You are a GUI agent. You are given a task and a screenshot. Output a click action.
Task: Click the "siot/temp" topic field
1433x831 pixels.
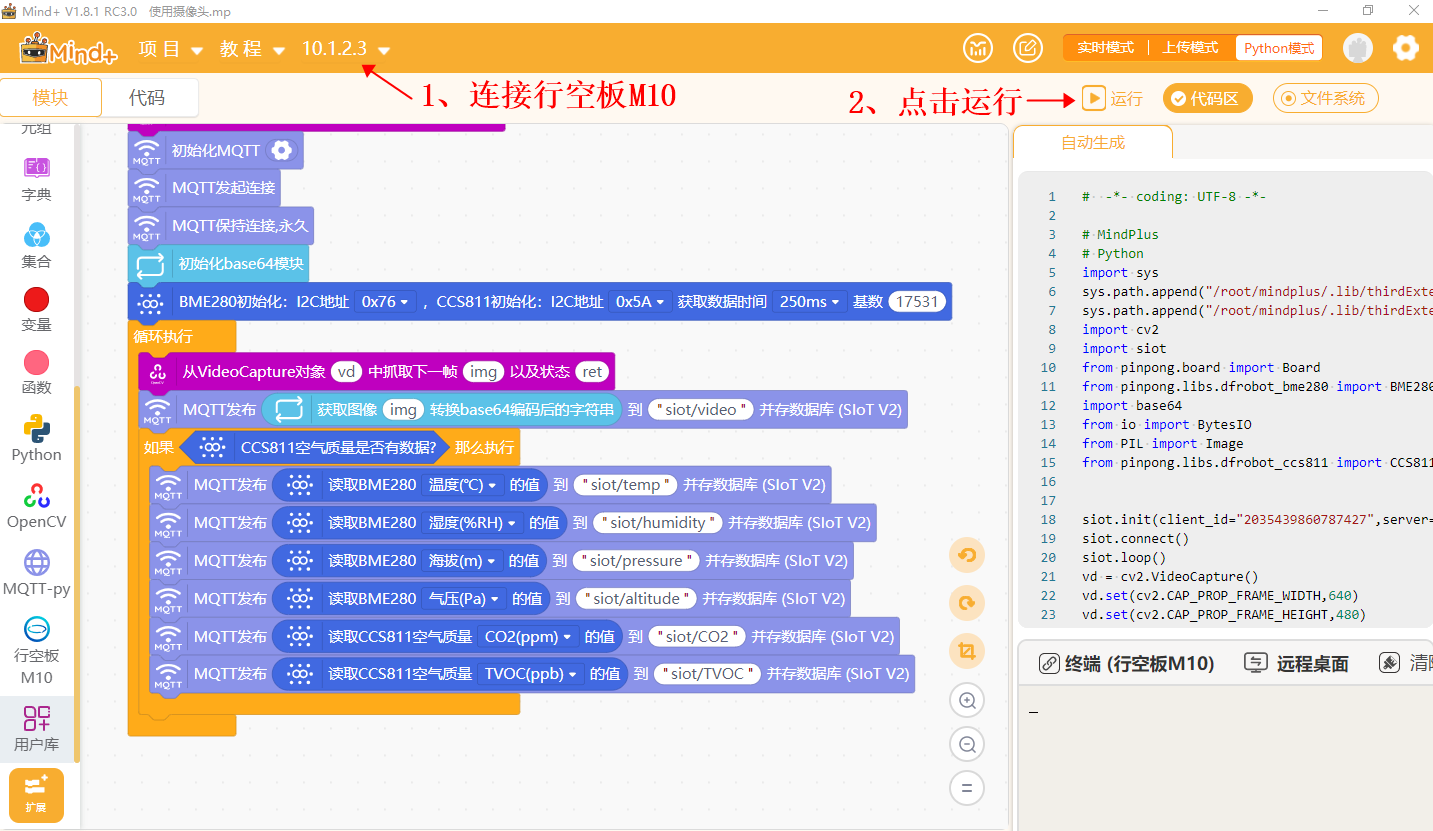coord(627,485)
